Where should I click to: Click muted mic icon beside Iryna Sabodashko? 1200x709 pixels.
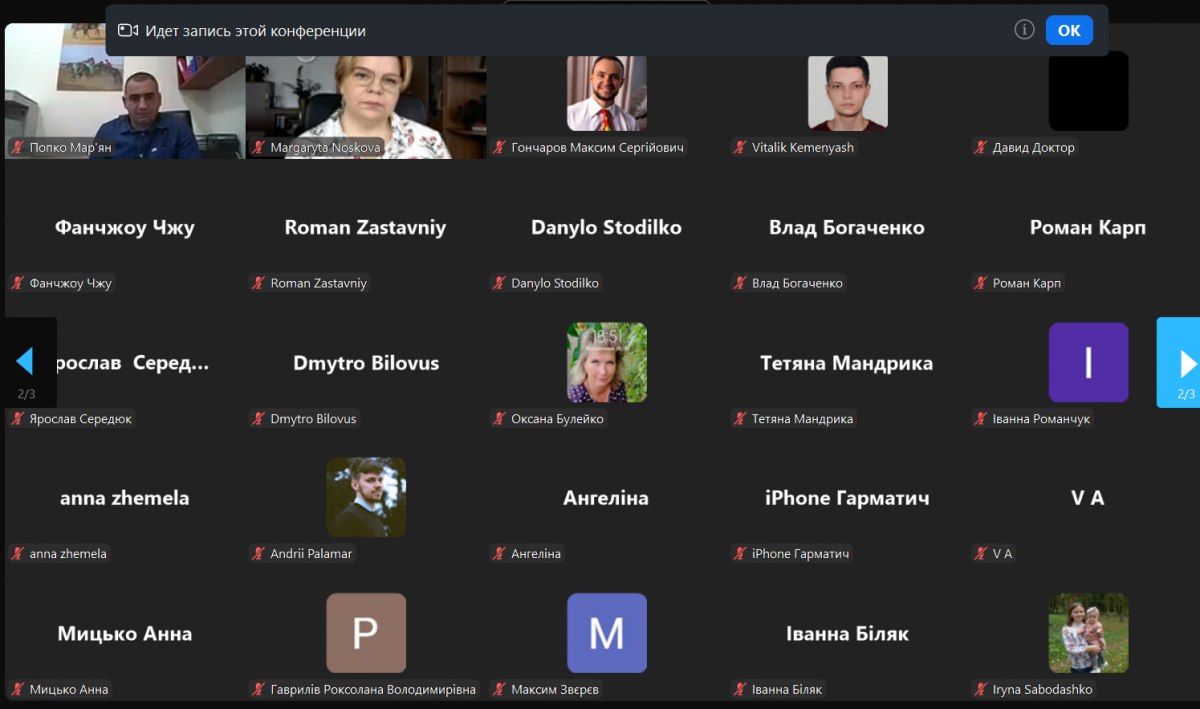click(x=981, y=690)
